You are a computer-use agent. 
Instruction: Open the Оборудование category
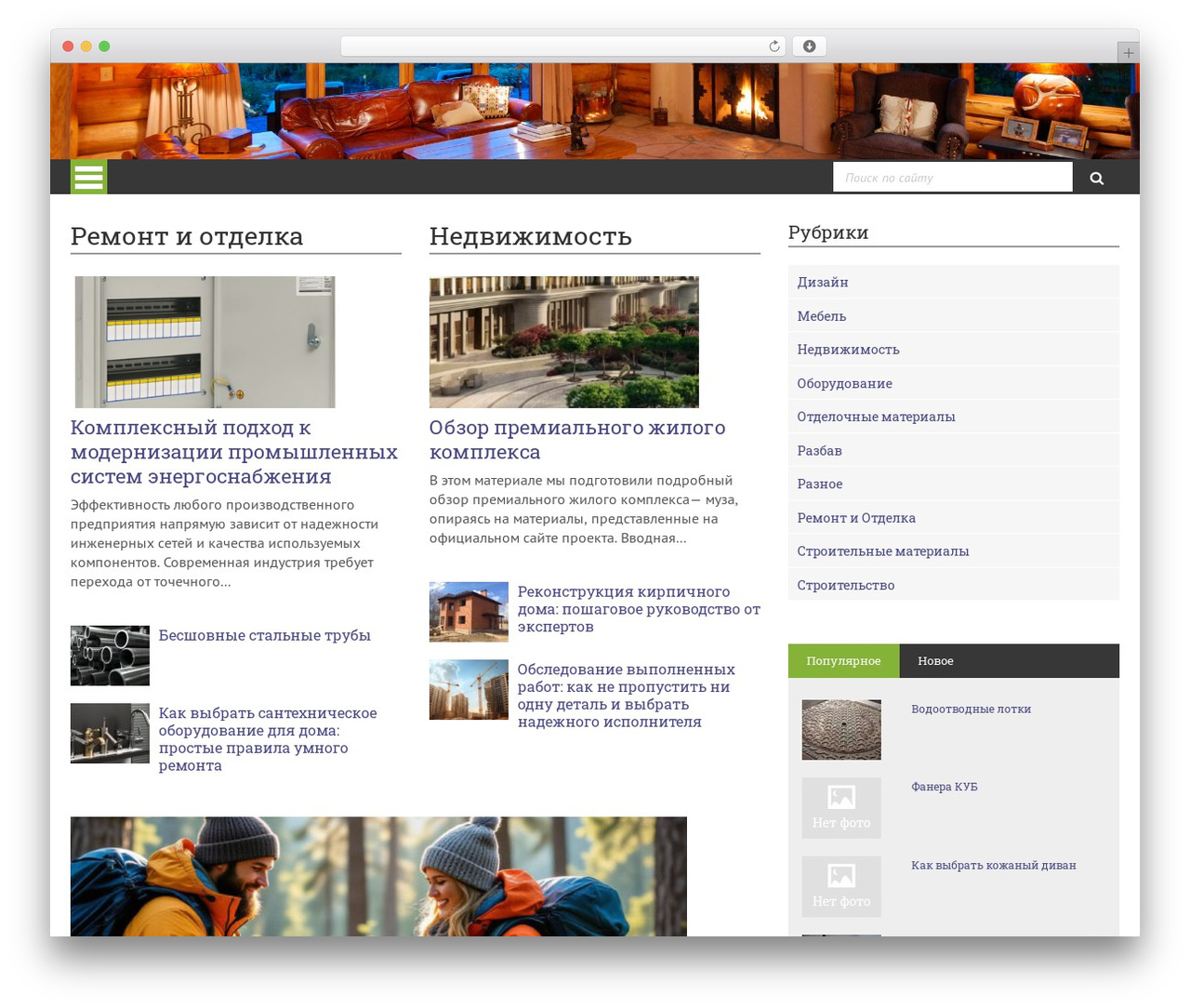953,383
